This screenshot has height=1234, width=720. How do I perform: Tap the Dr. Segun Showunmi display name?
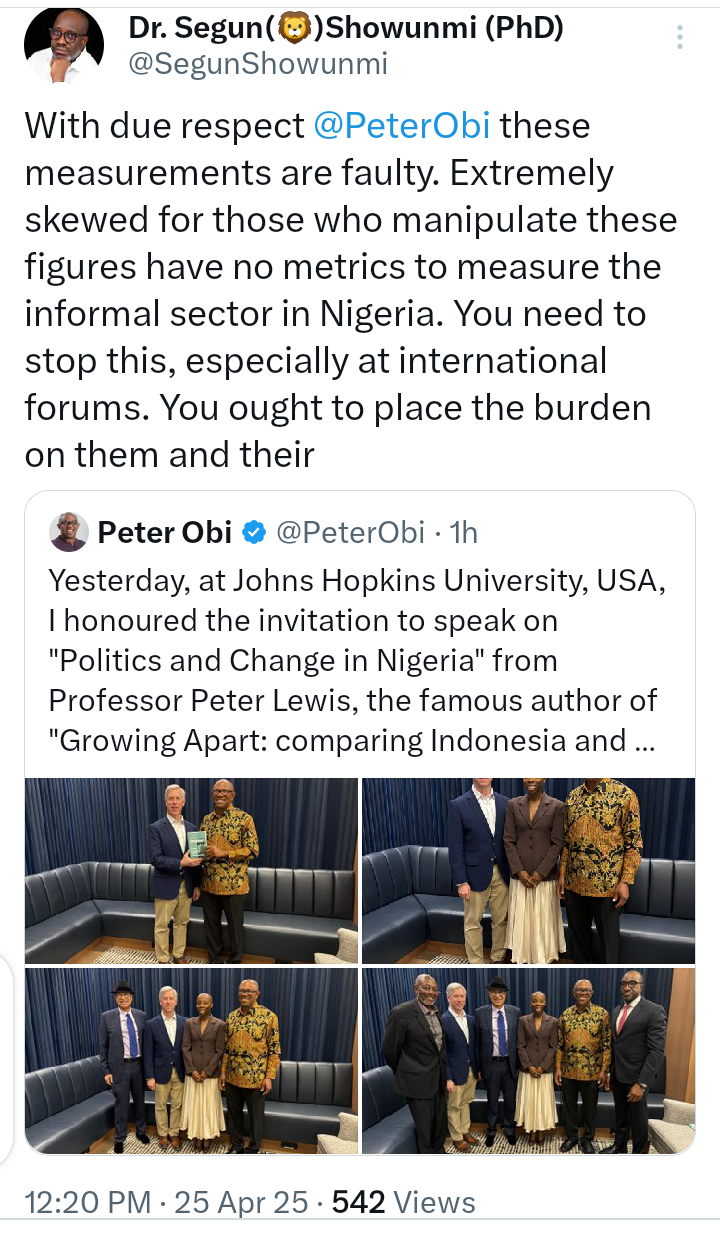coord(346,29)
